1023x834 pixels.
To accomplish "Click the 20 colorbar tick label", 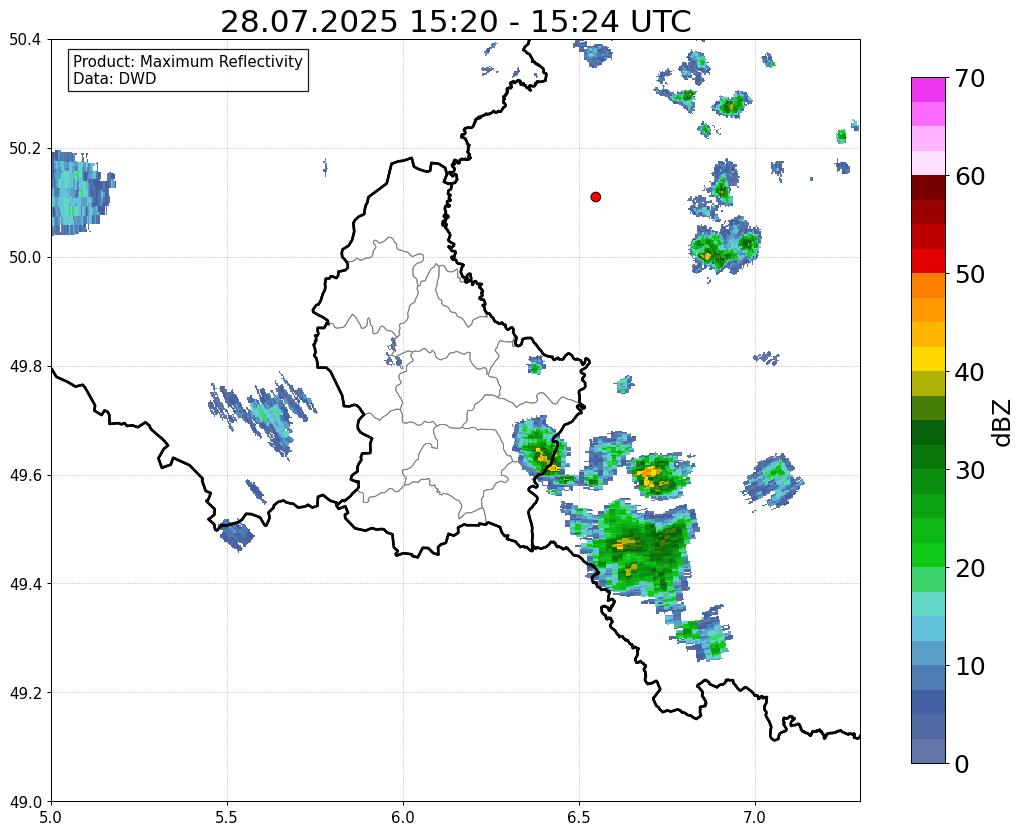I will tap(970, 568).
